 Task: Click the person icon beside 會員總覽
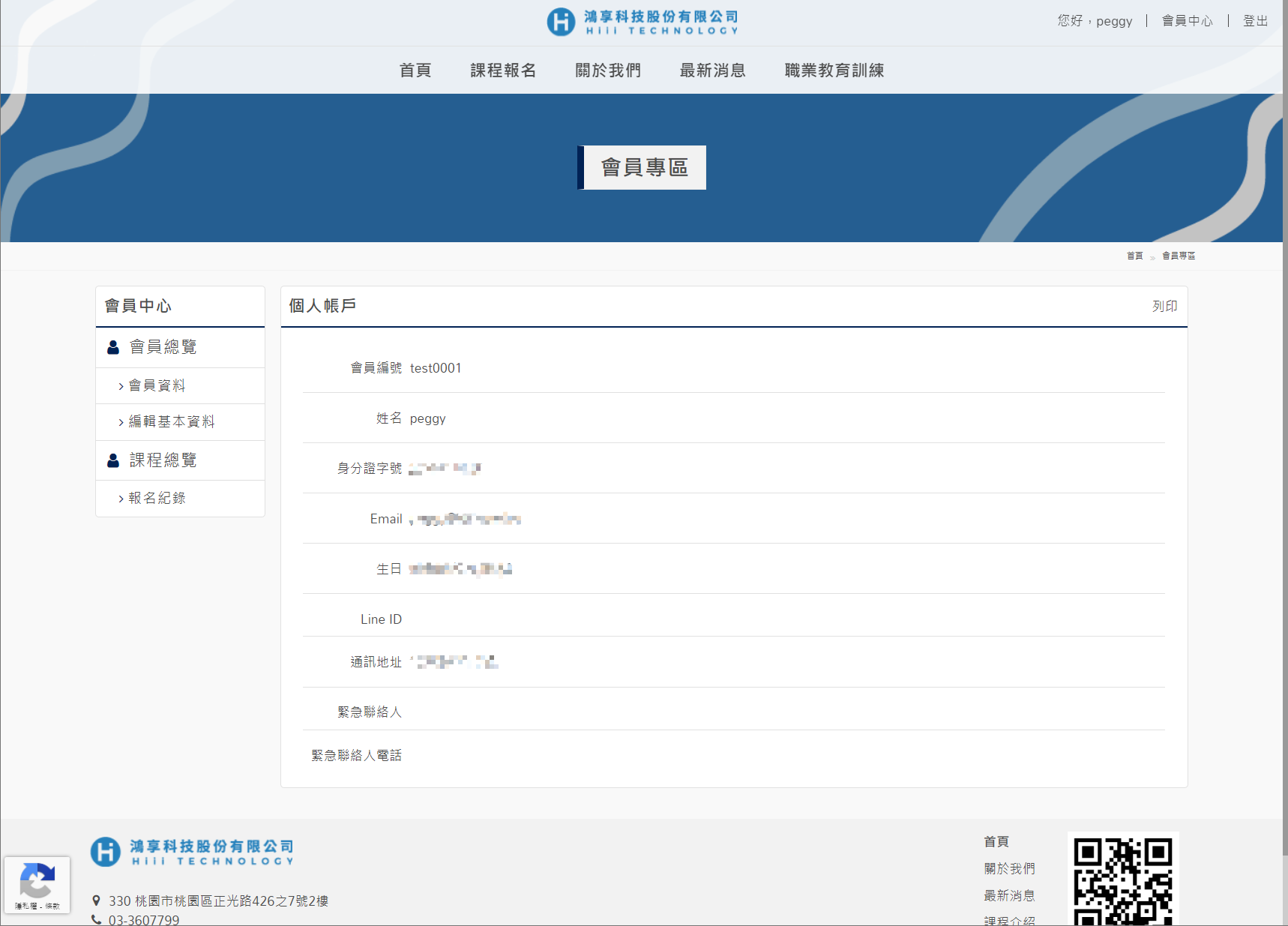coord(113,347)
